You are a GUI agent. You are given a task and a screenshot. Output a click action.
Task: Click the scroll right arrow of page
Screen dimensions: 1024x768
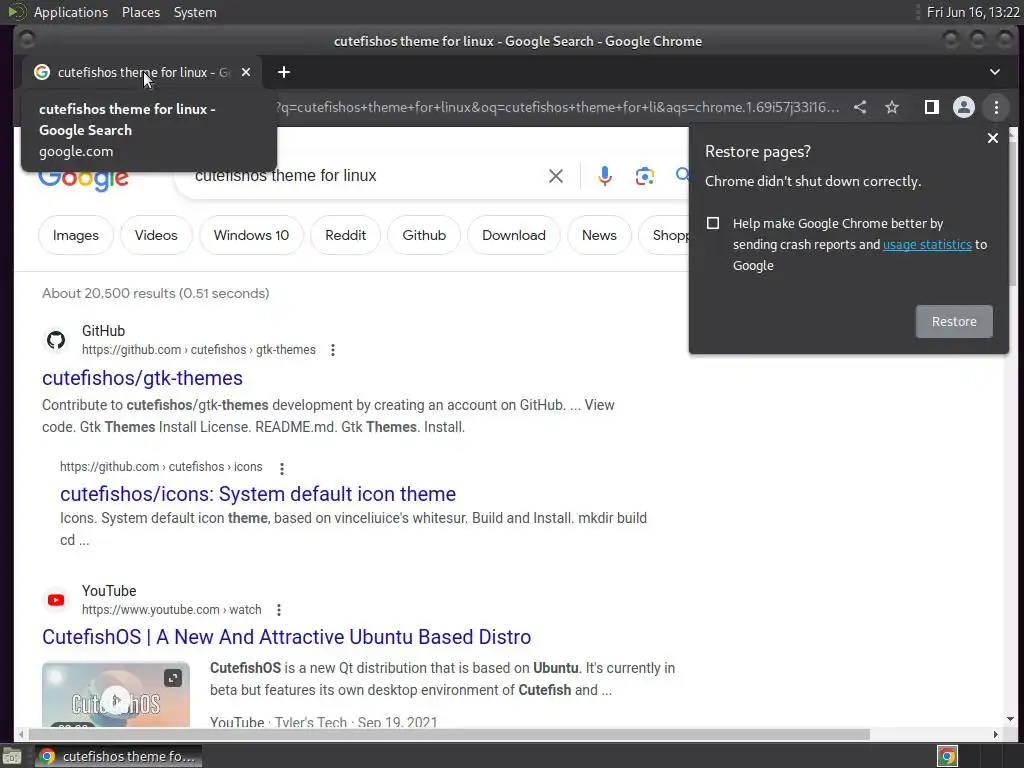[x=995, y=734]
